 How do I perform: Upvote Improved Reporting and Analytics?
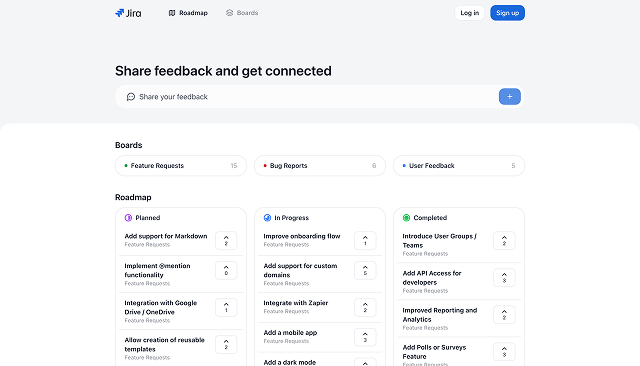(x=504, y=315)
